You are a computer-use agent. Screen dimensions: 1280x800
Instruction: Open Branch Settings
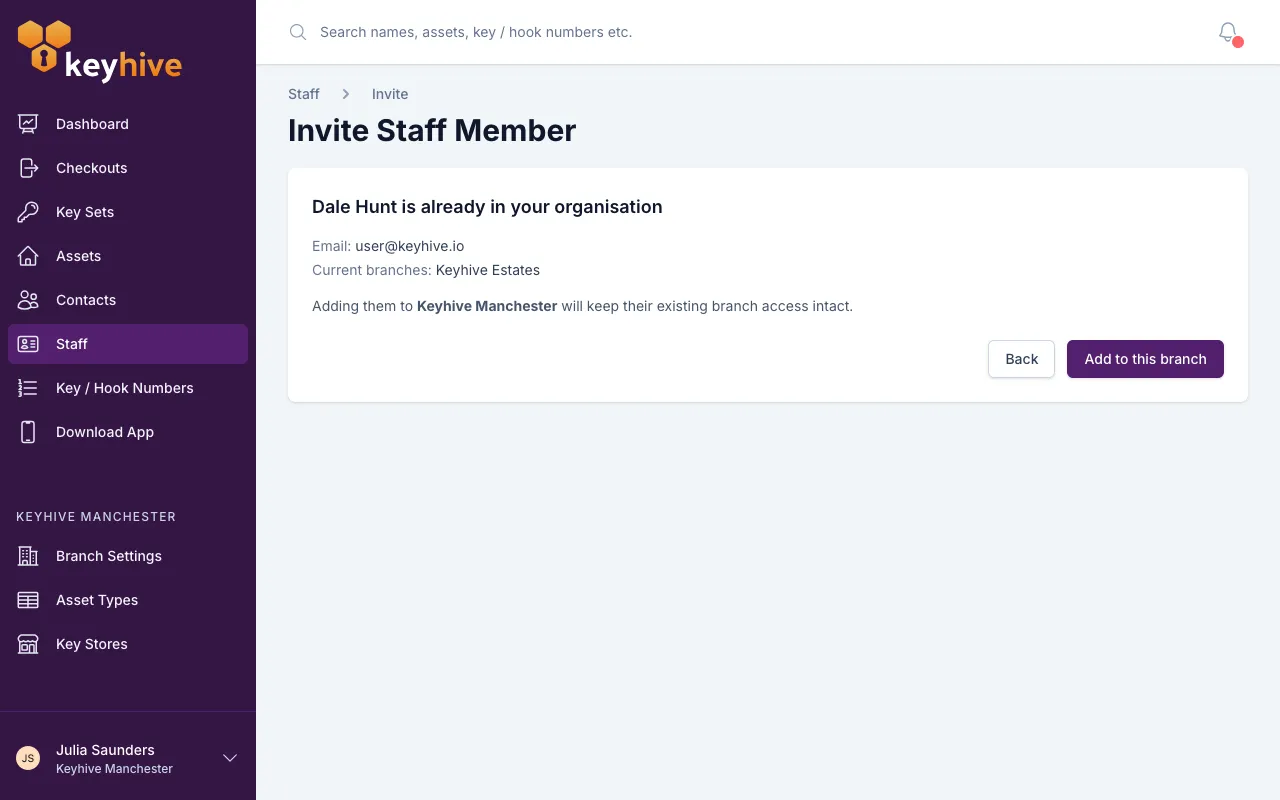[x=128, y=556]
